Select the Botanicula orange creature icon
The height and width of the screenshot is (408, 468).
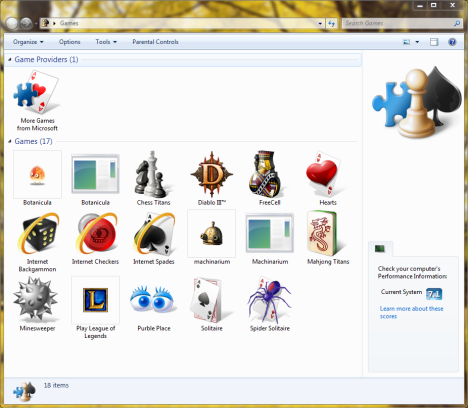[x=37, y=174]
